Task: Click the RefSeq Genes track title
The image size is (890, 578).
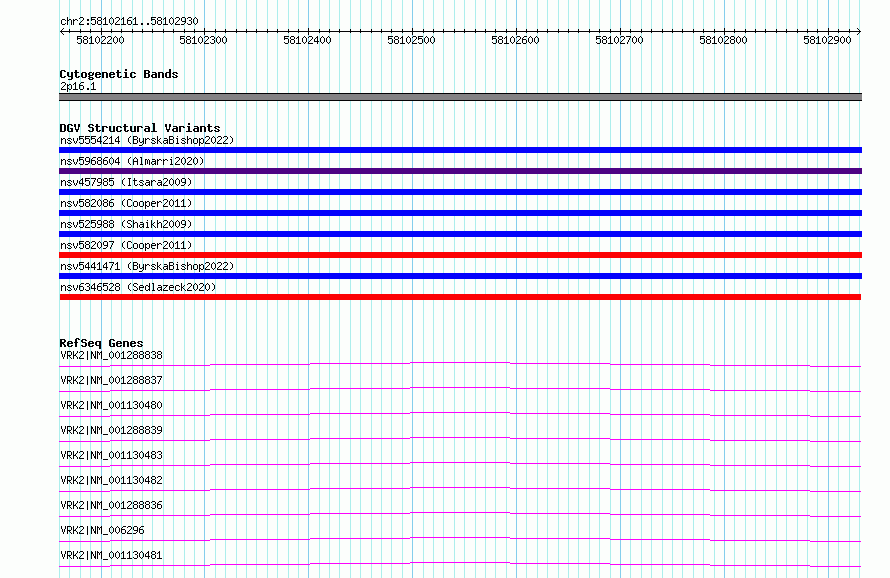Action: [x=101, y=343]
